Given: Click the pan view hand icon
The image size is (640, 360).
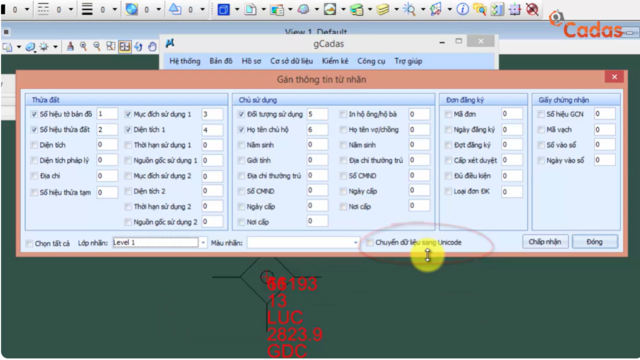Looking at the screenshot, I should [x=152, y=47].
